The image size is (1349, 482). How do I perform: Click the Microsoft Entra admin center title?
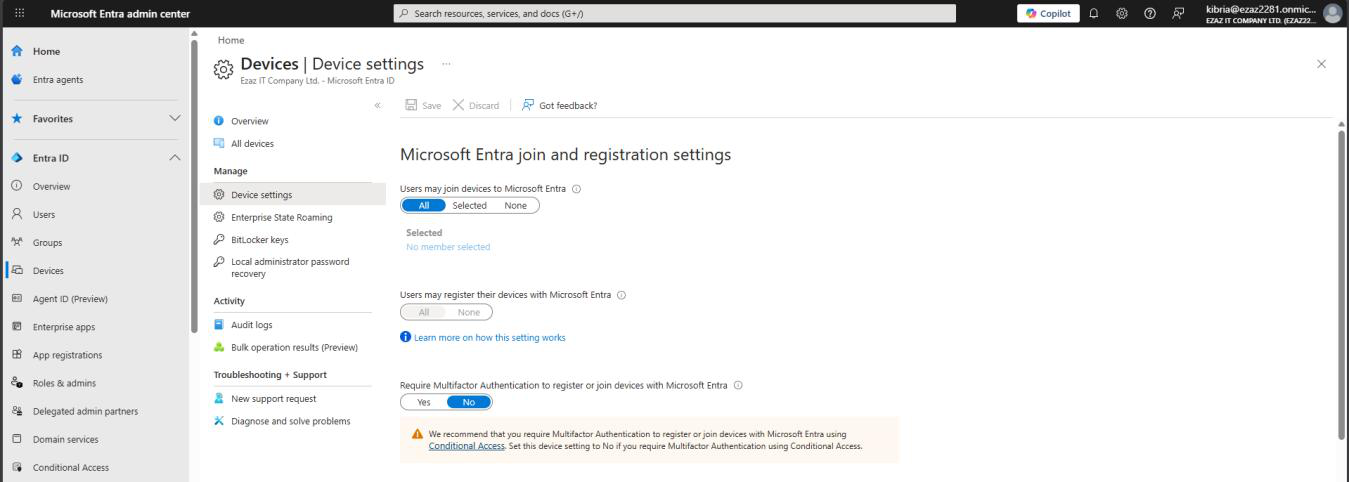point(120,13)
